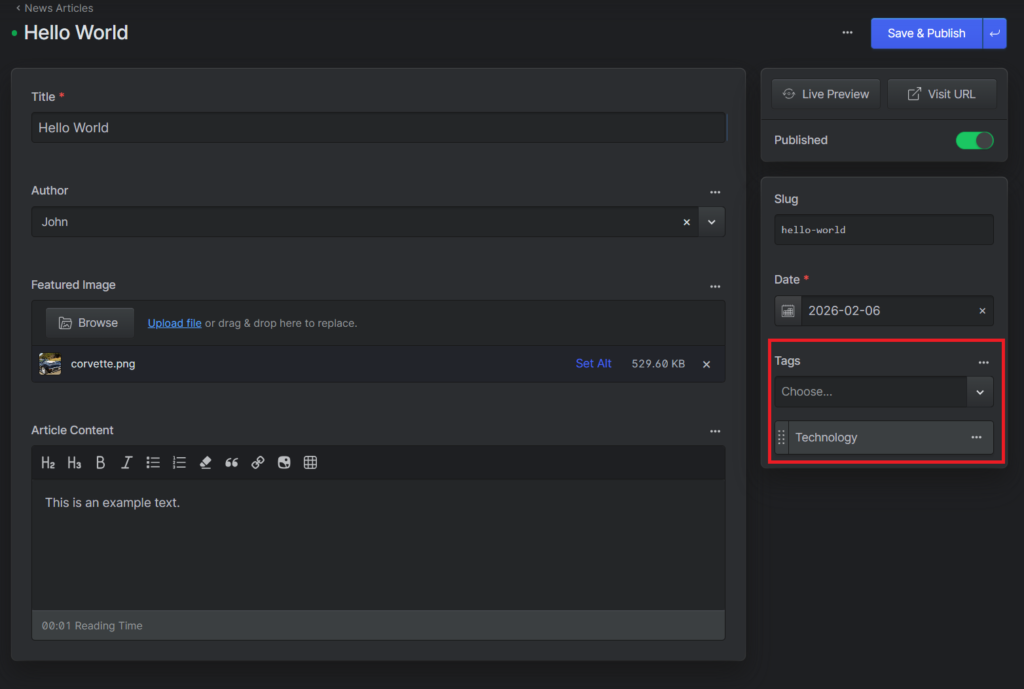The height and width of the screenshot is (689, 1024).
Task: Toggle italic text in the editor toolbar
Action: coord(126,463)
